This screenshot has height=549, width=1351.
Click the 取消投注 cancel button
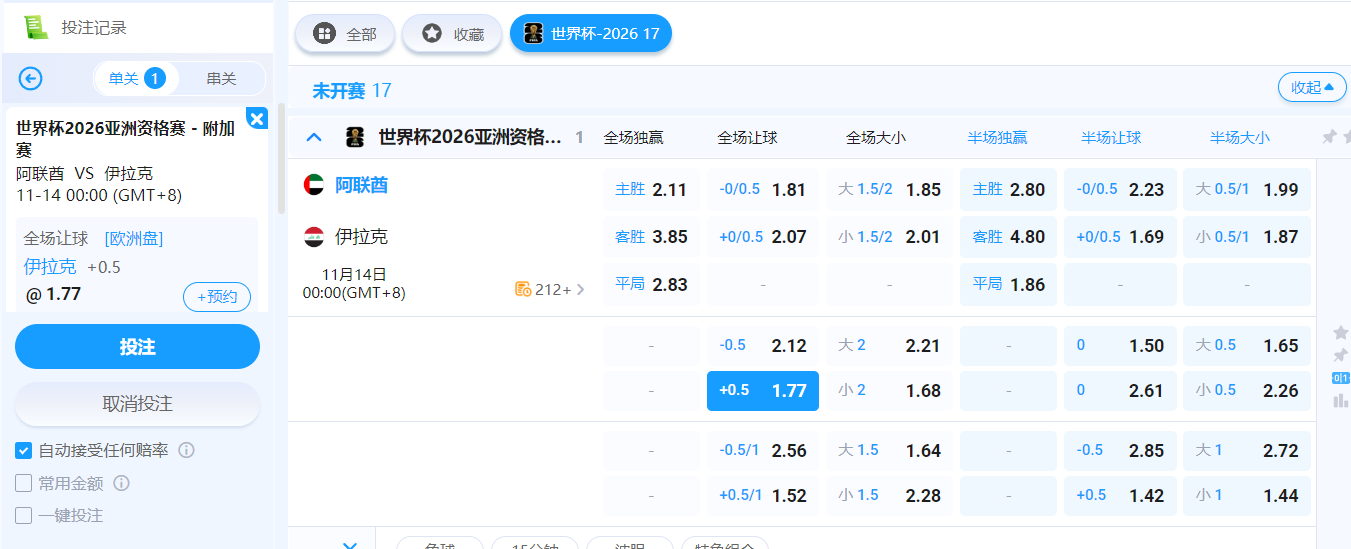137,404
